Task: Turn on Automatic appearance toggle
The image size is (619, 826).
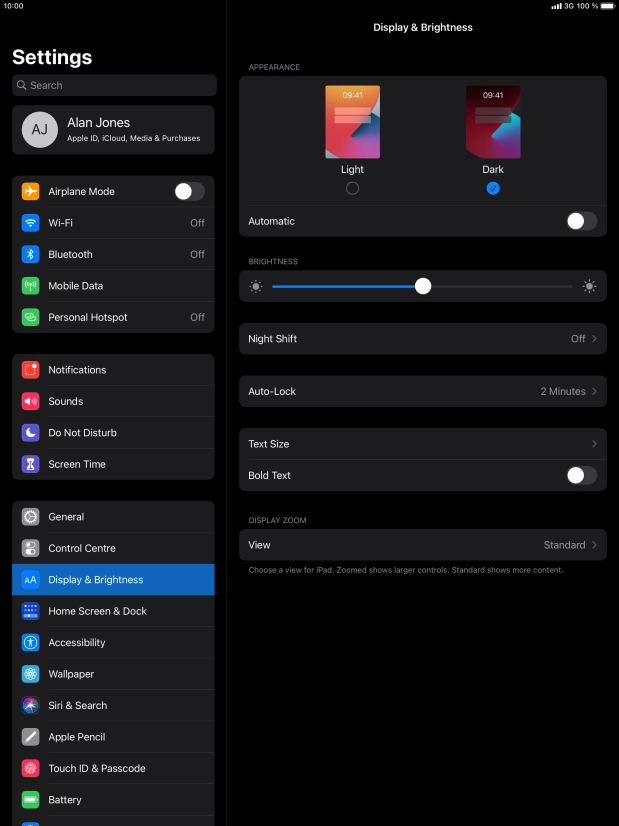Action: point(581,221)
